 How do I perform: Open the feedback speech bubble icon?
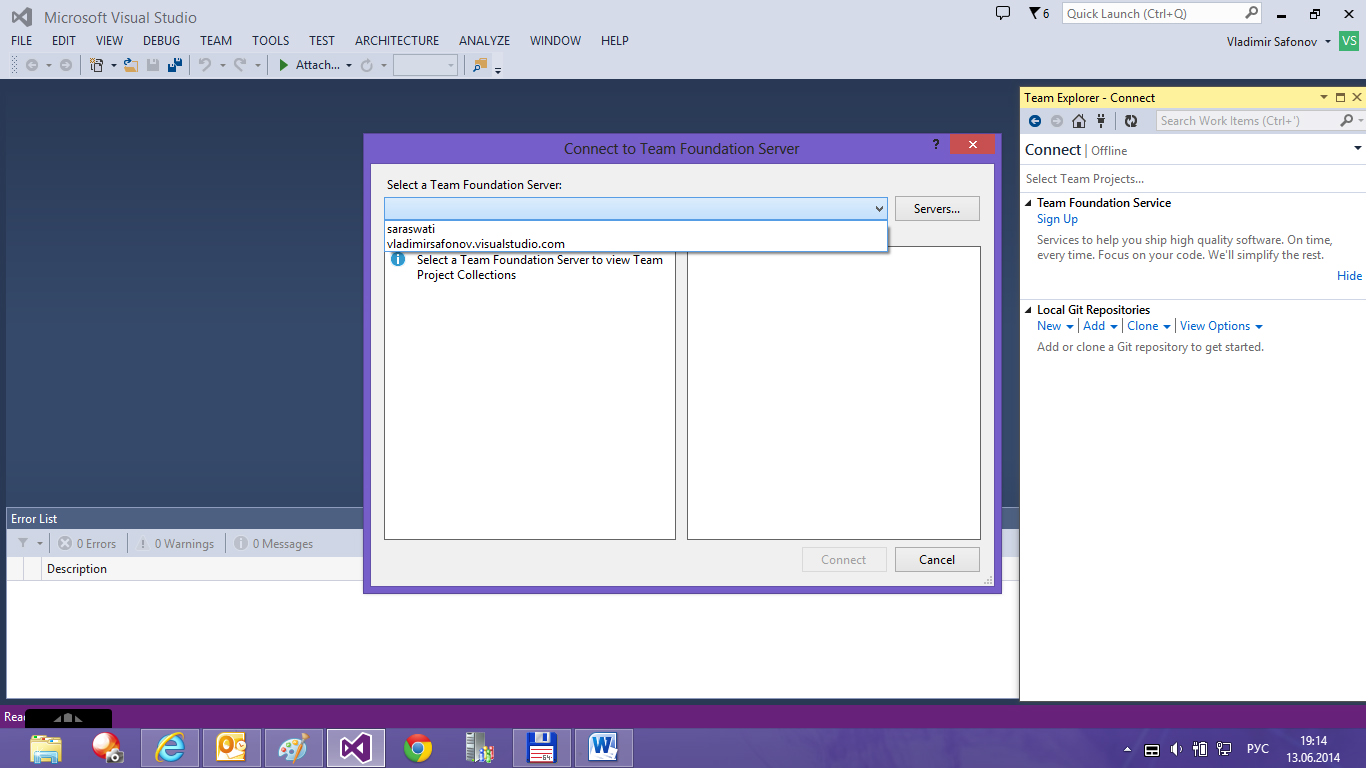pyautogui.click(x=1003, y=13)
